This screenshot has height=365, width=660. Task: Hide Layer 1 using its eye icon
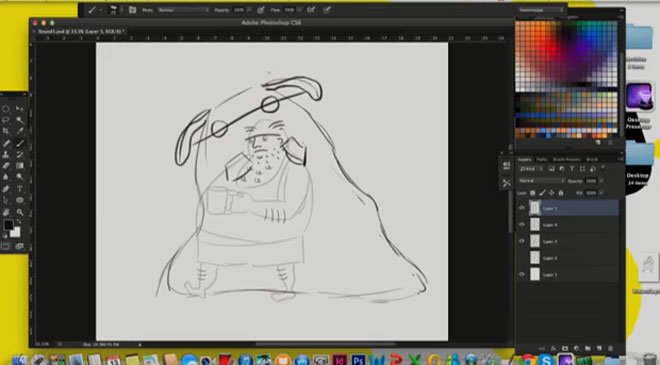522,274
